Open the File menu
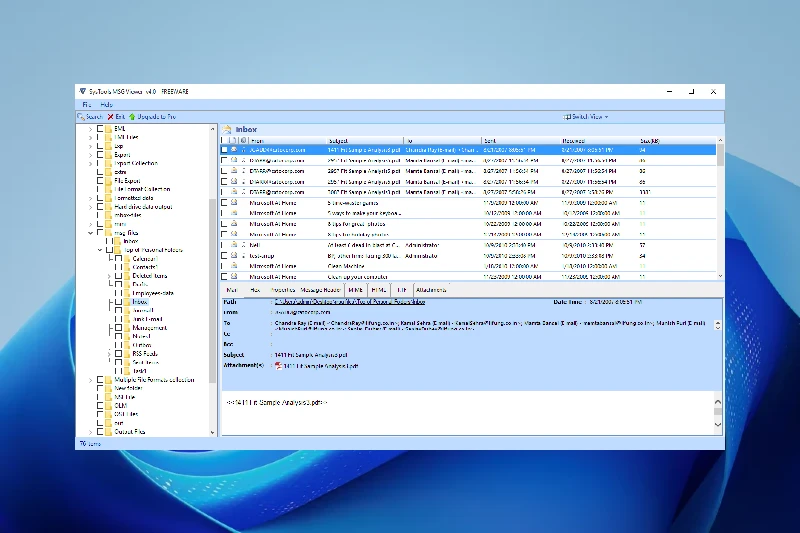Screen dimensions: 800x533 tap(87, 105)
